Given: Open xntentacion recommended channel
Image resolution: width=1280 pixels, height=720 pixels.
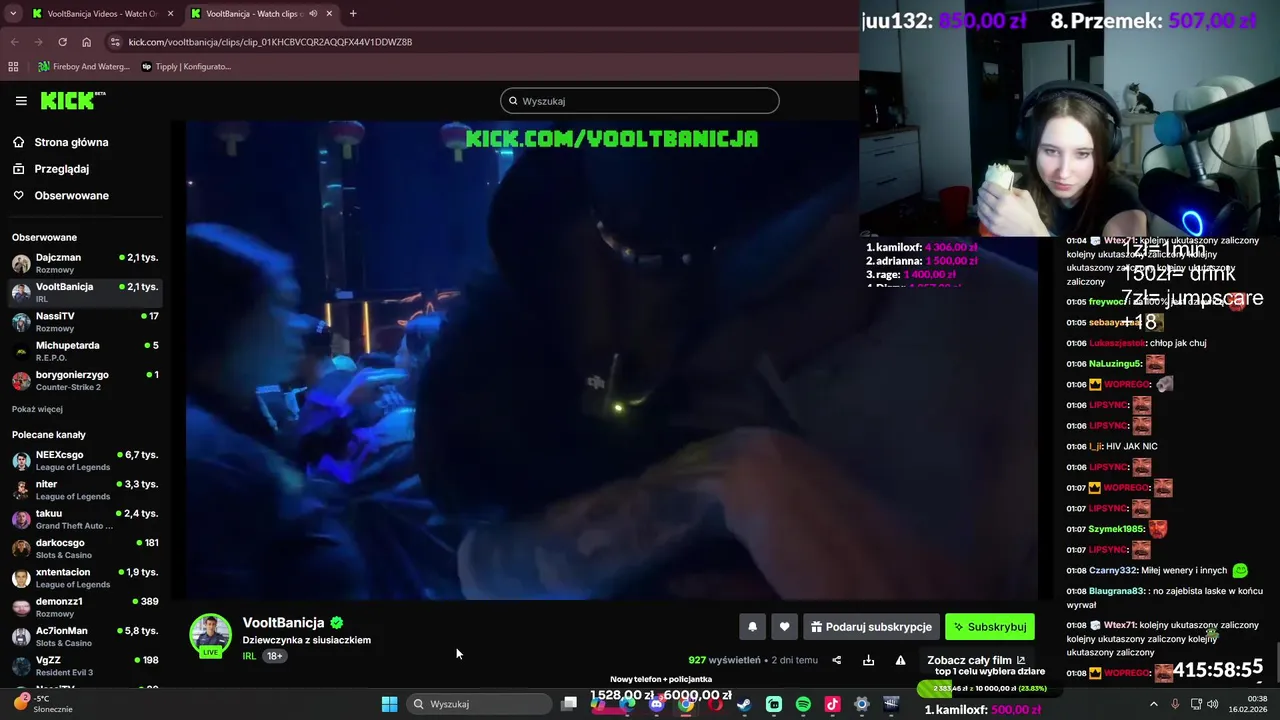Looking at the screenshot, I should (85, 577).
